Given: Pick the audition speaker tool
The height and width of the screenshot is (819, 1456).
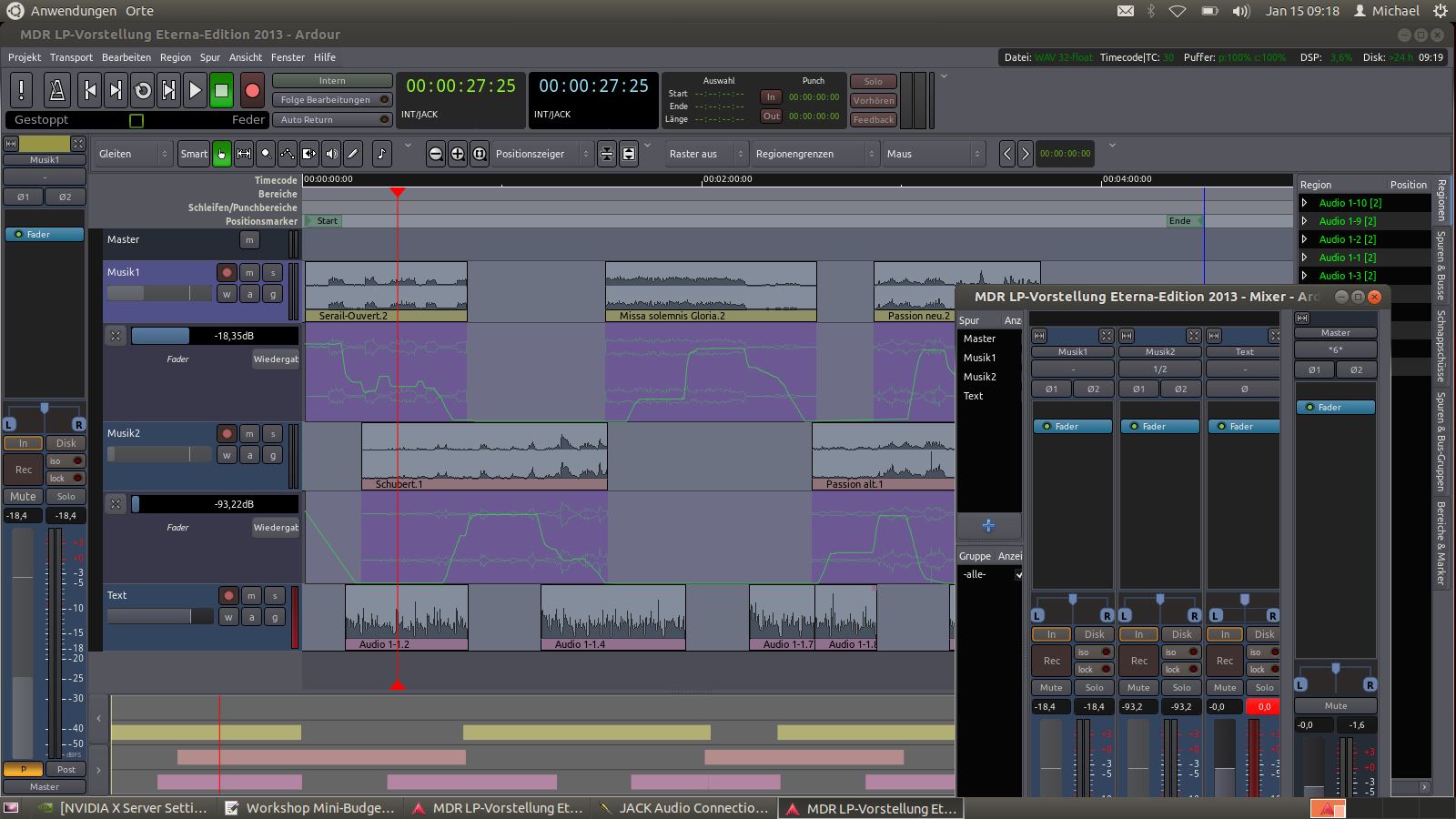Looking at the screenshot, I should [331, 154].
